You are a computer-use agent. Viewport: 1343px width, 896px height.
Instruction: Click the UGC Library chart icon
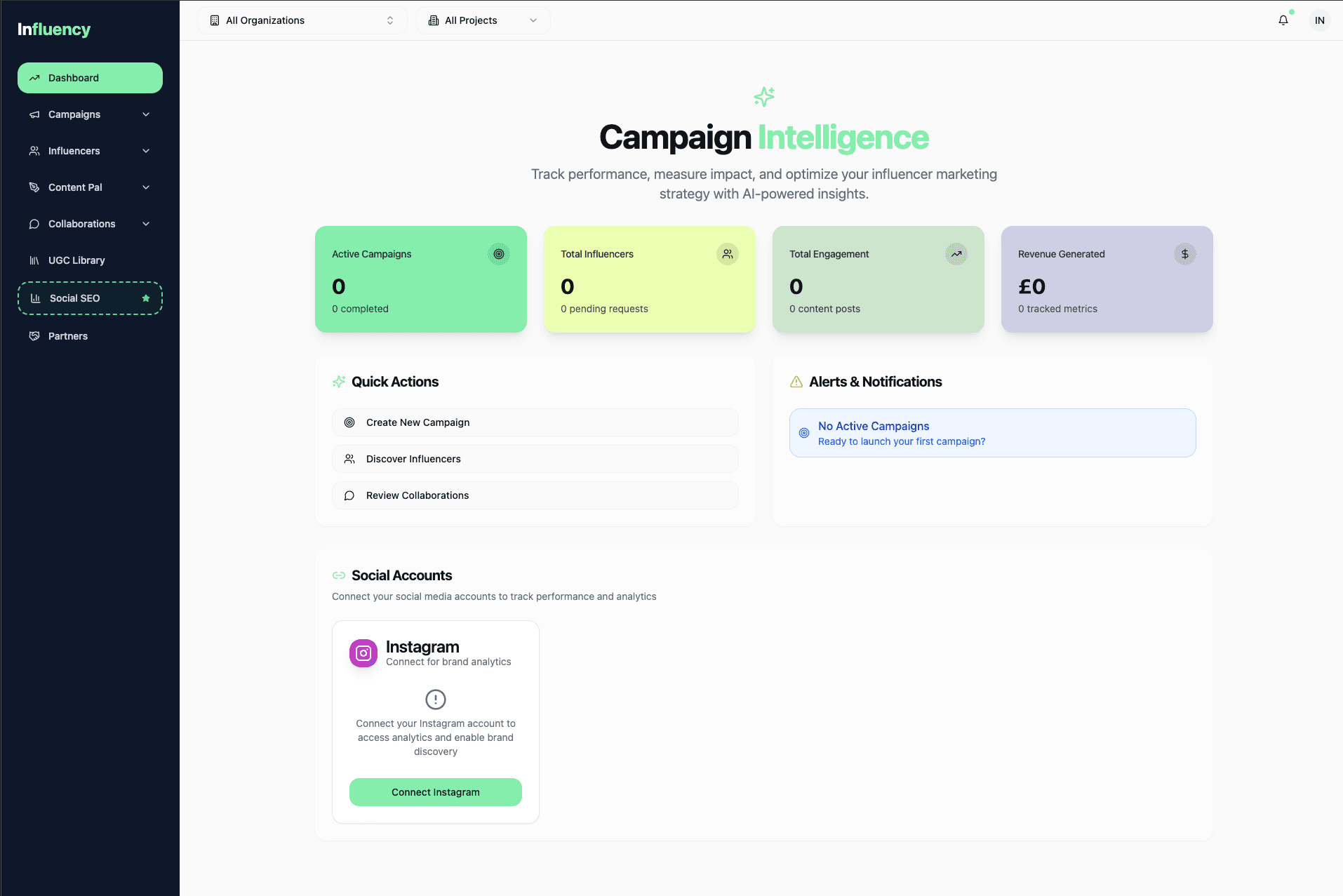(34, 260)
